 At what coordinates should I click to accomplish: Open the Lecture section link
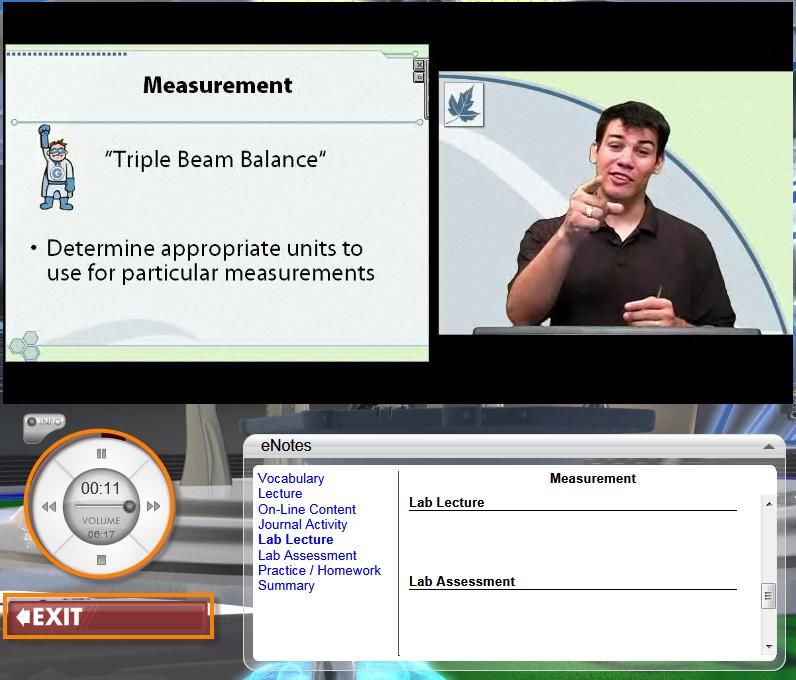[280, 494]
